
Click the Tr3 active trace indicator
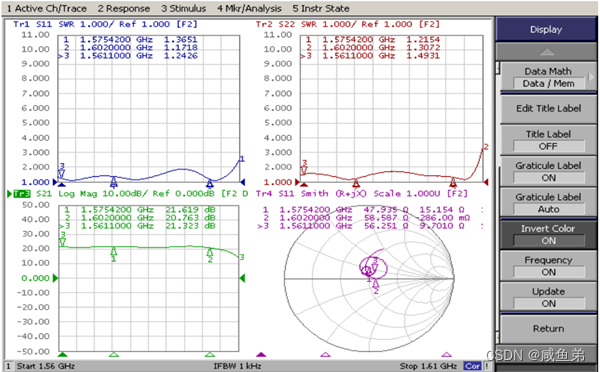tap(21, 194)
